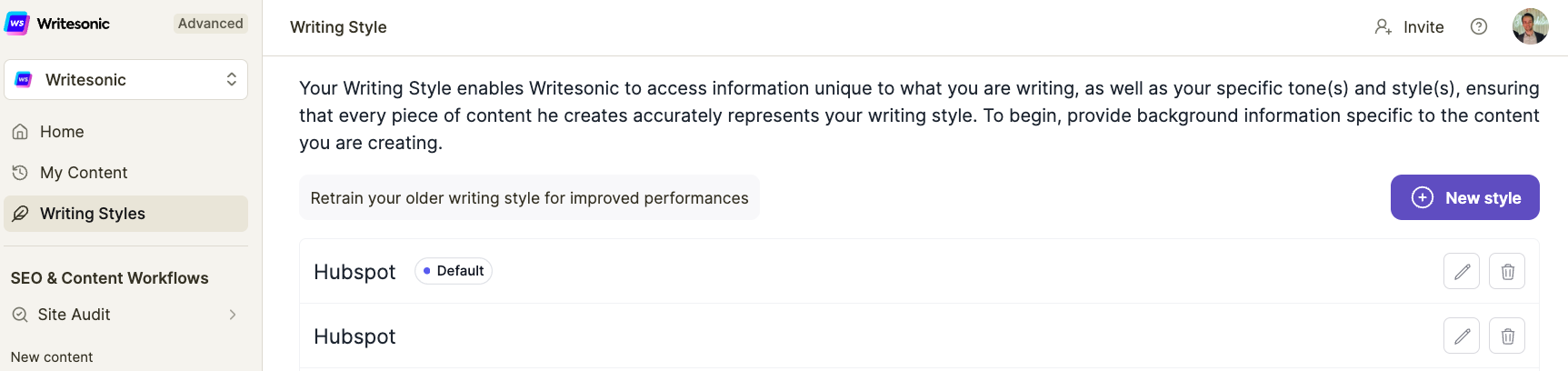Click the Writesonic logo icon
The image size is (1568, 371).
tap(16, 24)
